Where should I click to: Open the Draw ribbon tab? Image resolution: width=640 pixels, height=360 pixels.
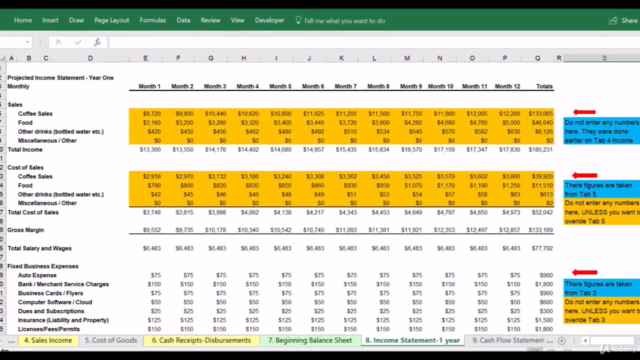[76, 20]
